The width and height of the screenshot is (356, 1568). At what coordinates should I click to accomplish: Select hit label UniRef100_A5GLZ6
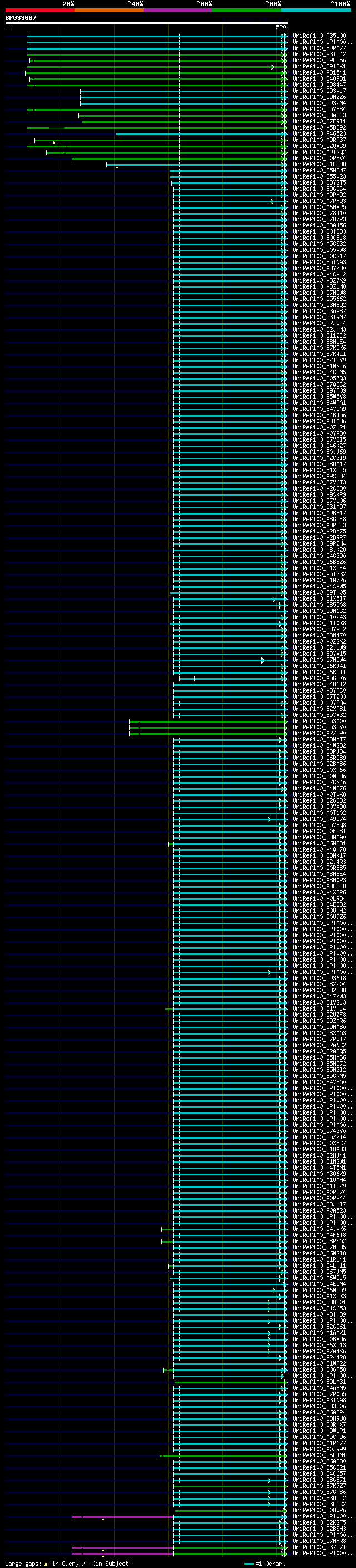[319, 678]
